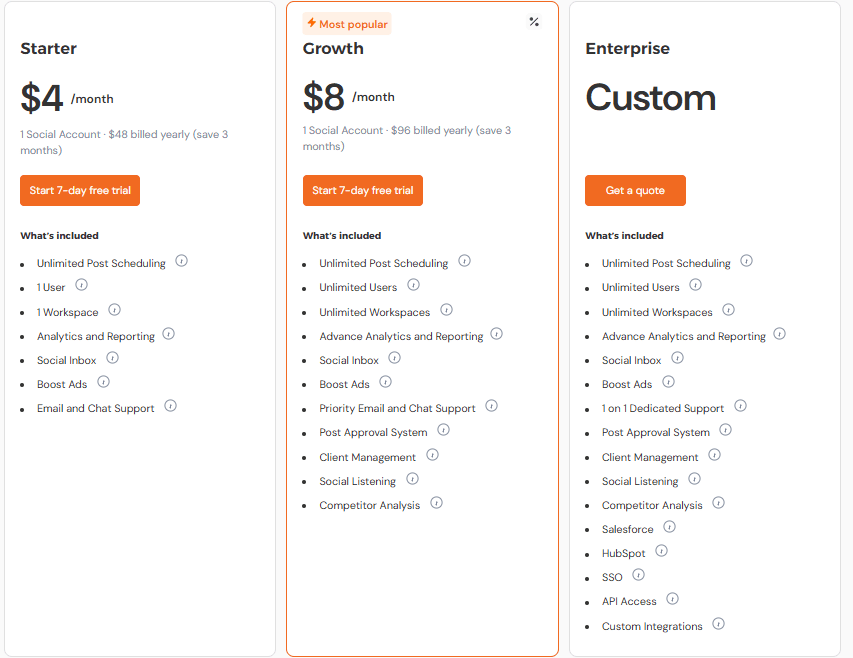Screen dimensions: 853x658
Task: Click info icon beside 1 Workspace in Starter
Action: pos(114,309)
